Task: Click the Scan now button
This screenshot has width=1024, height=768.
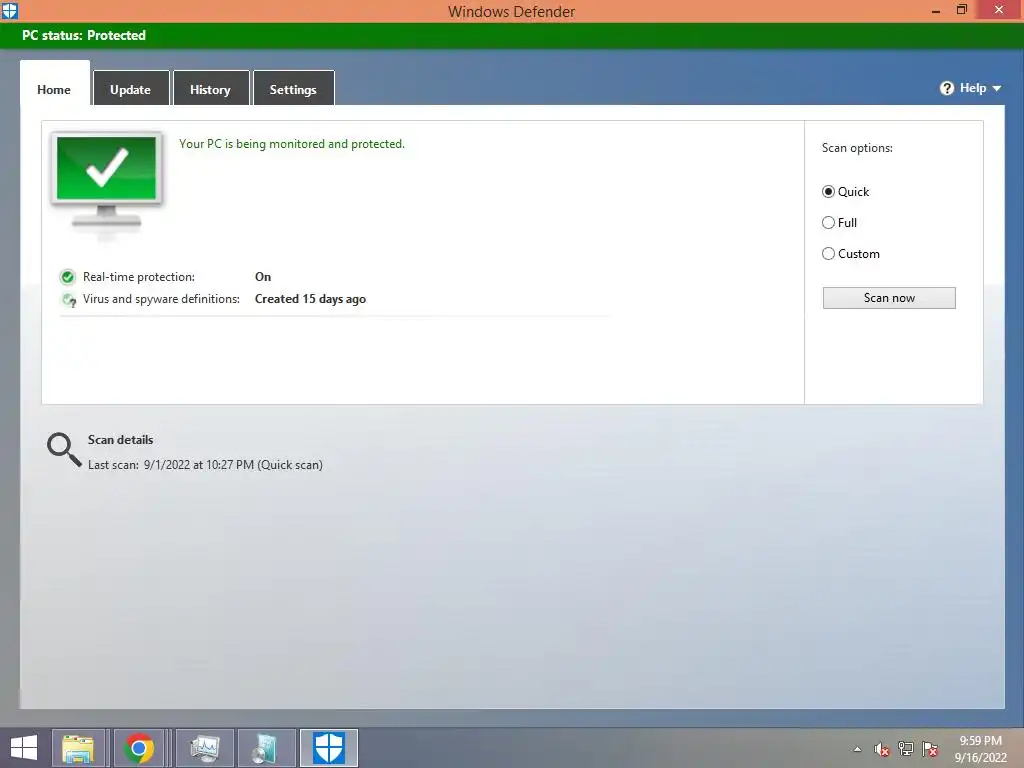Action: pos(889,298)
